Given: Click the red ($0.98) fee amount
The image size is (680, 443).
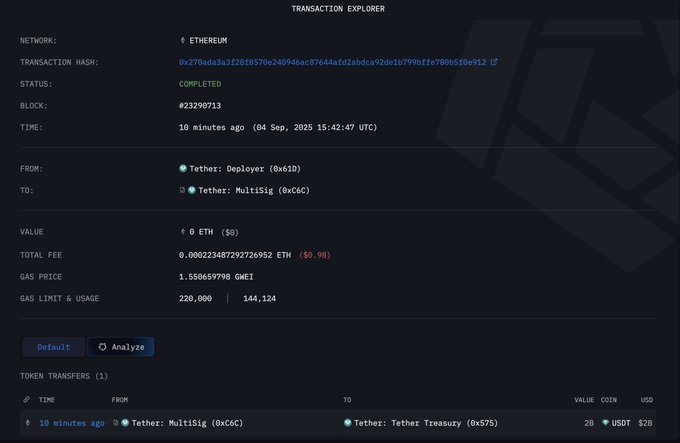Looking at the screenshot, I should pyautogui.click(x=315, y=255).
